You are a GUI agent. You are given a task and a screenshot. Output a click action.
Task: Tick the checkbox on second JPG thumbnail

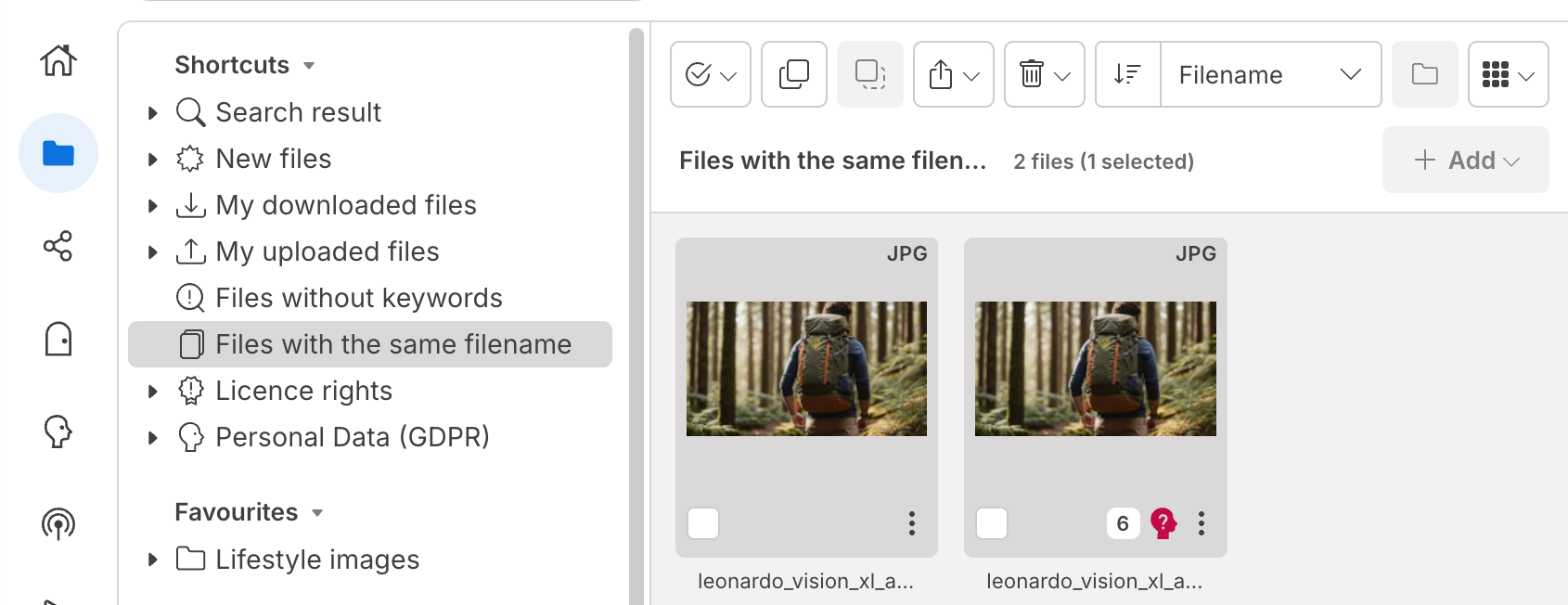pos(992,523)
